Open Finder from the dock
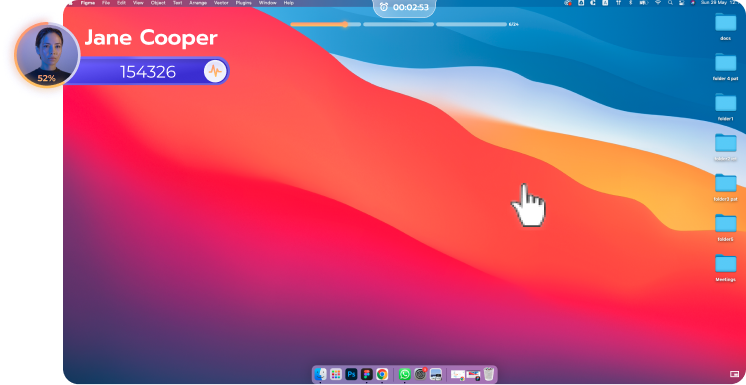Screen dimensions: 746x385 click(321, 375)
